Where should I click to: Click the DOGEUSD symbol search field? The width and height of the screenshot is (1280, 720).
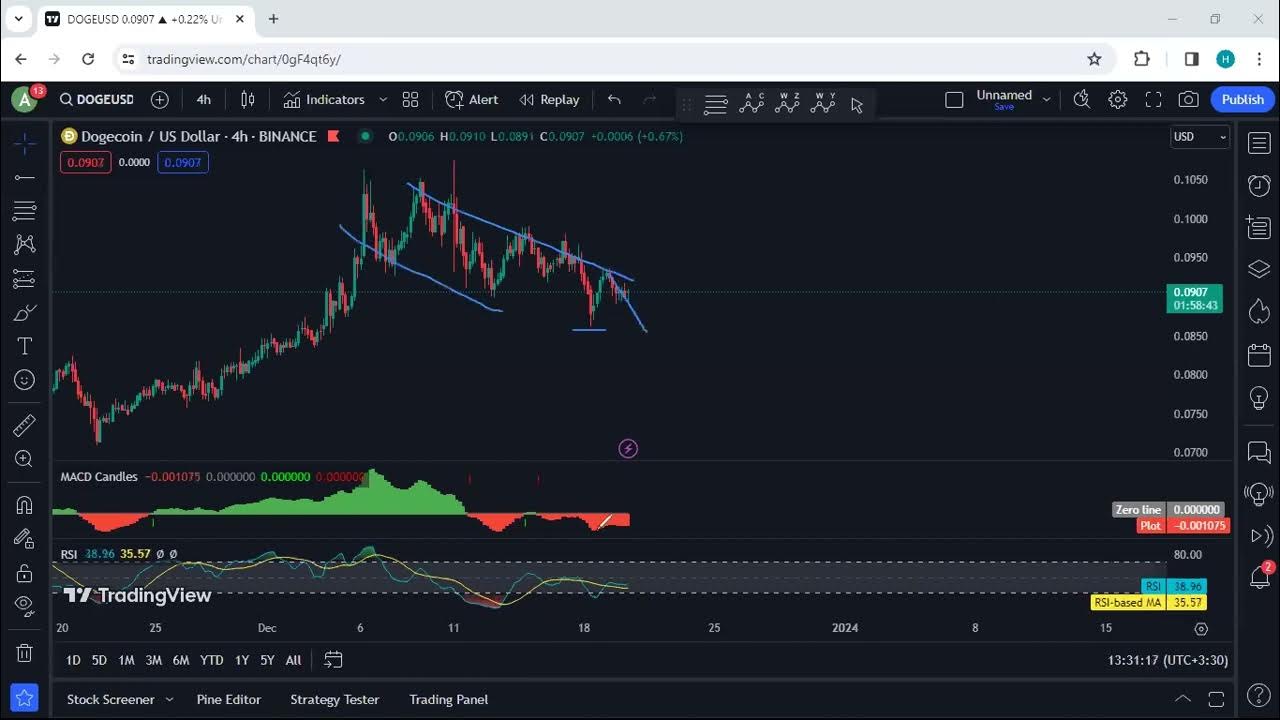pyautogui.click(x=97, y=99)
